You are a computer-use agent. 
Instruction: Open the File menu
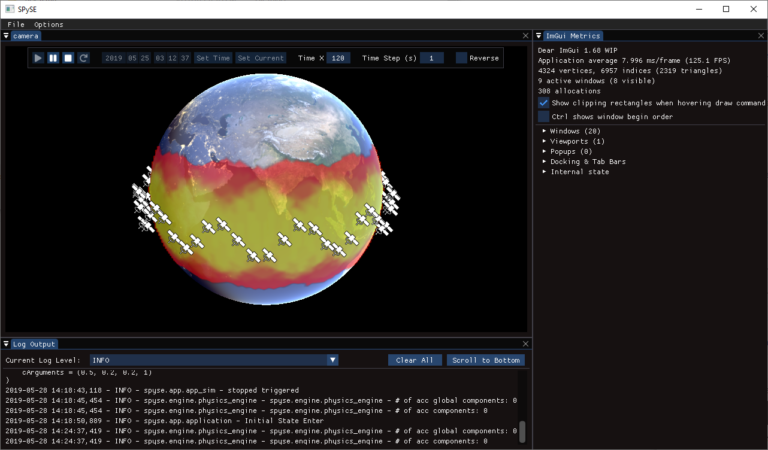pyautogui.click(x=16, y=24)
